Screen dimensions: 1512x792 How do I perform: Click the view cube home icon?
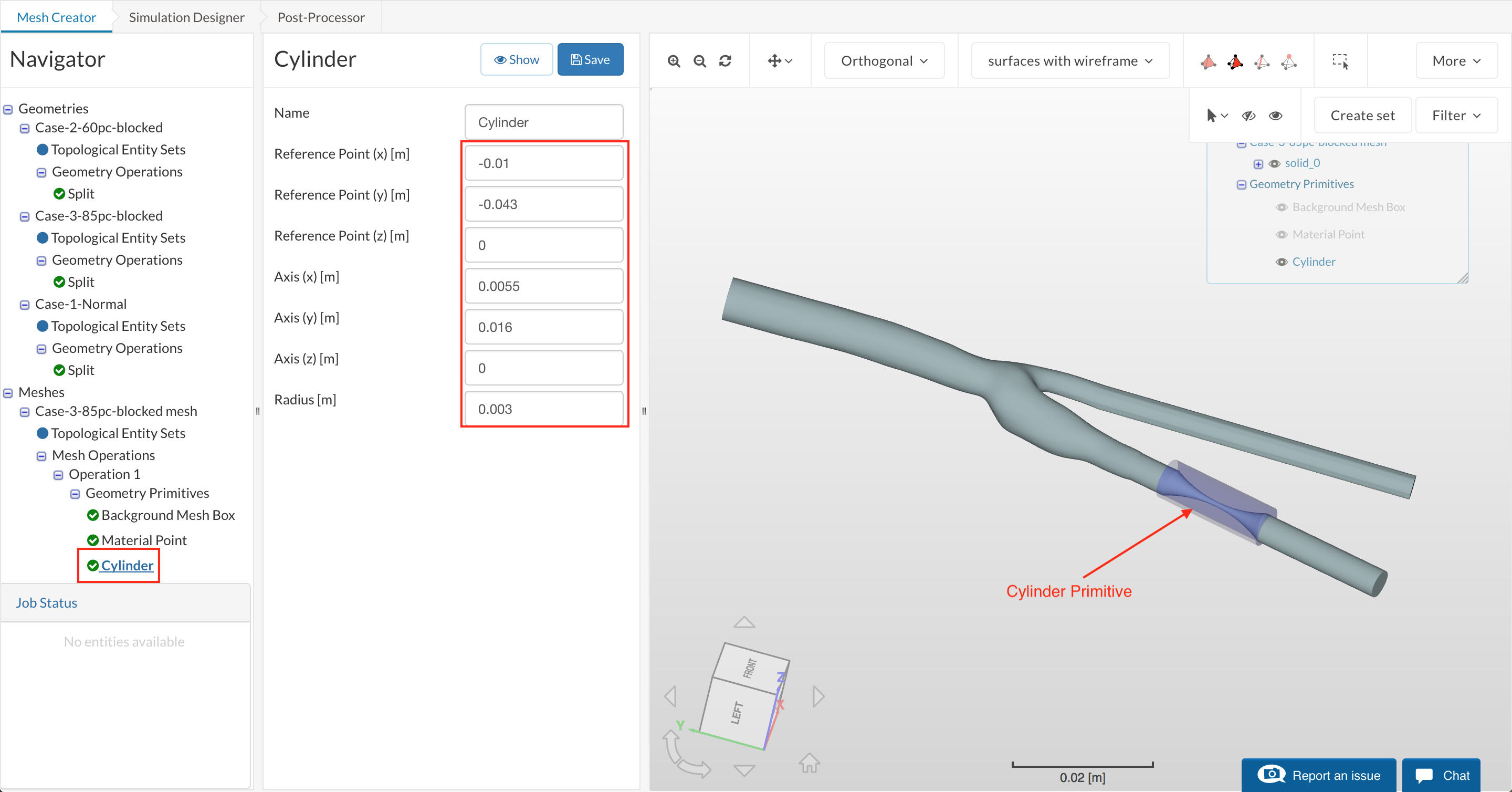[809, 762]
